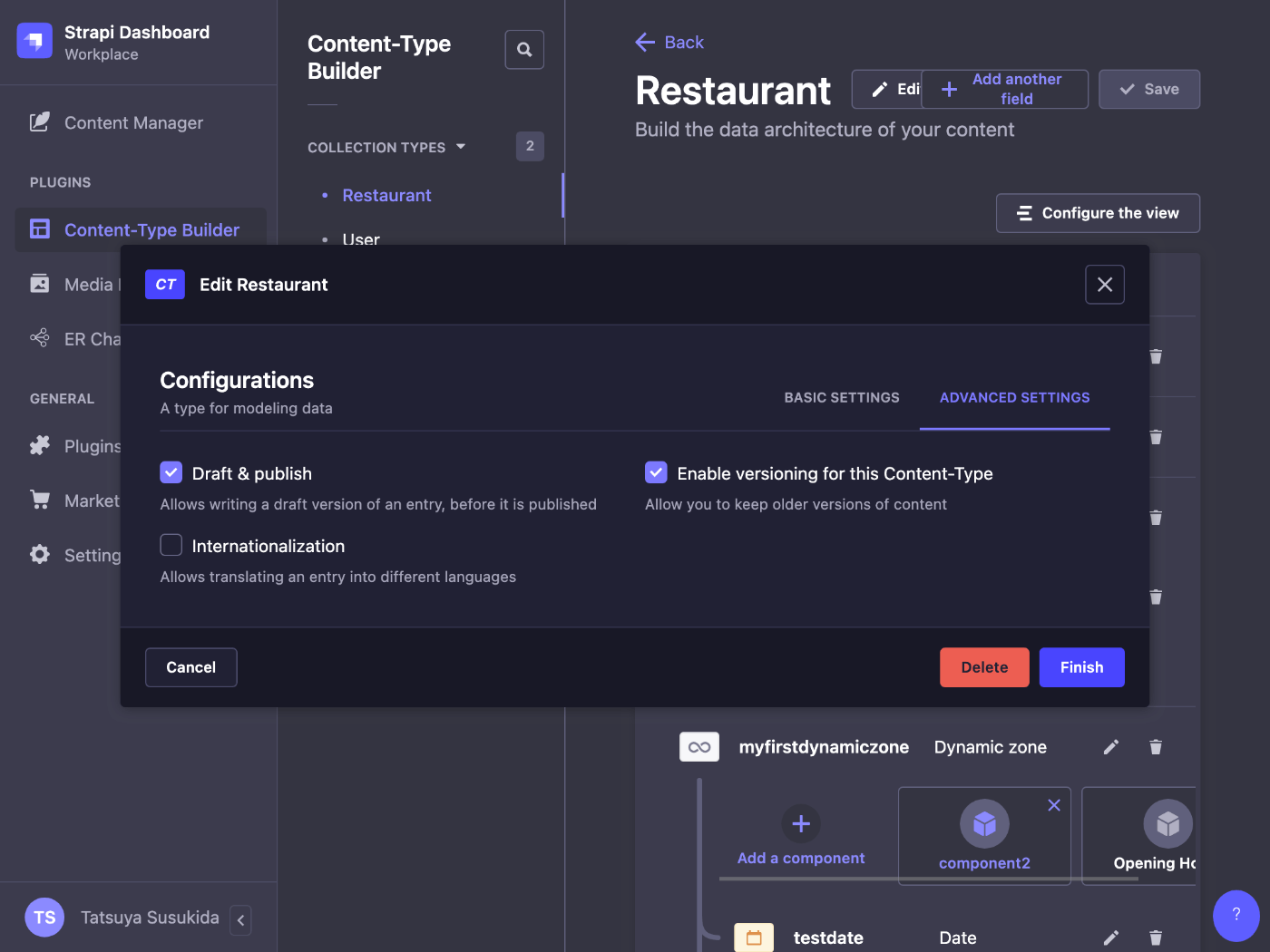Remove component2 with its X
1270x952 pixels.
pos(1054,805)
